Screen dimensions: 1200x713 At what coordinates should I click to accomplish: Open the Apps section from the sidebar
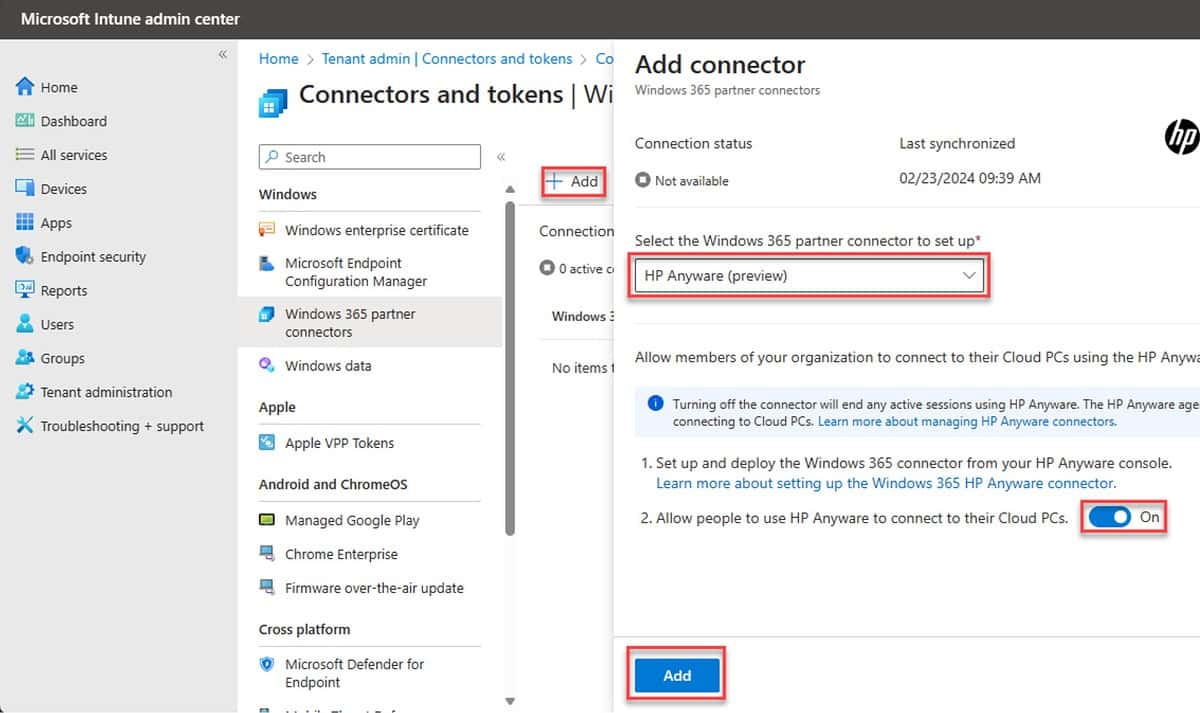click(25, 222)
